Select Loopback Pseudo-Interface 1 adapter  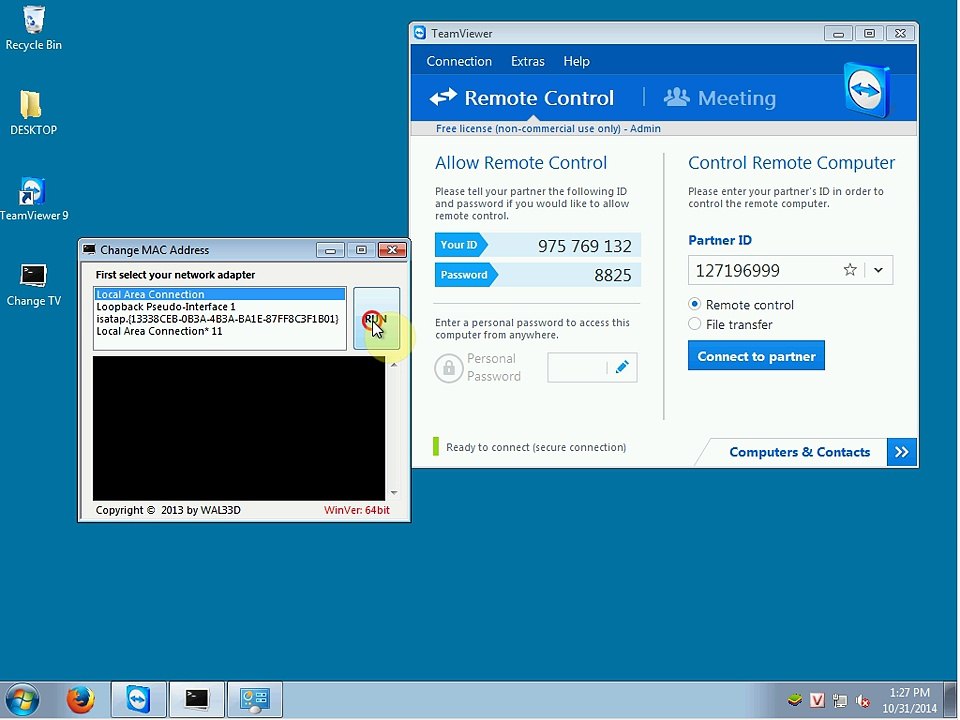point(220,307)
